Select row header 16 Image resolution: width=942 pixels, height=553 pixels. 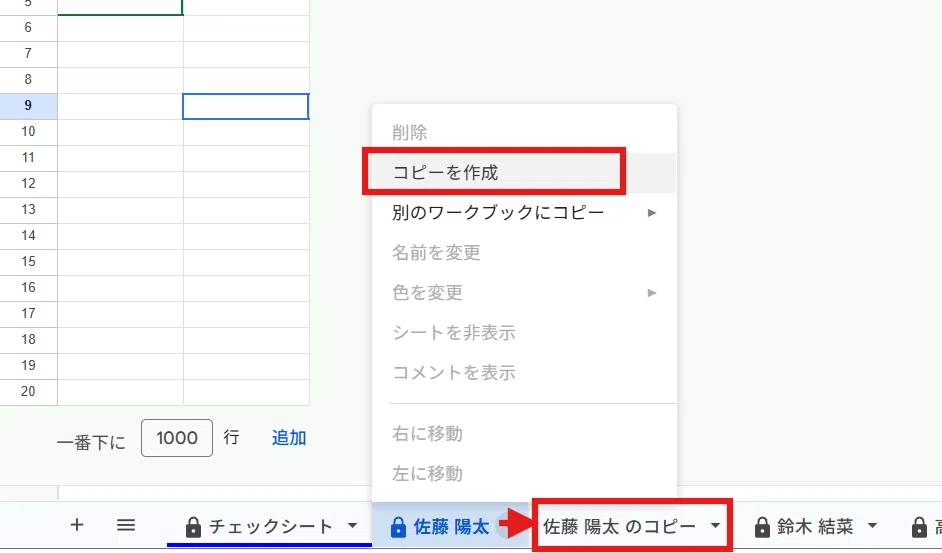tap(28, 287)
